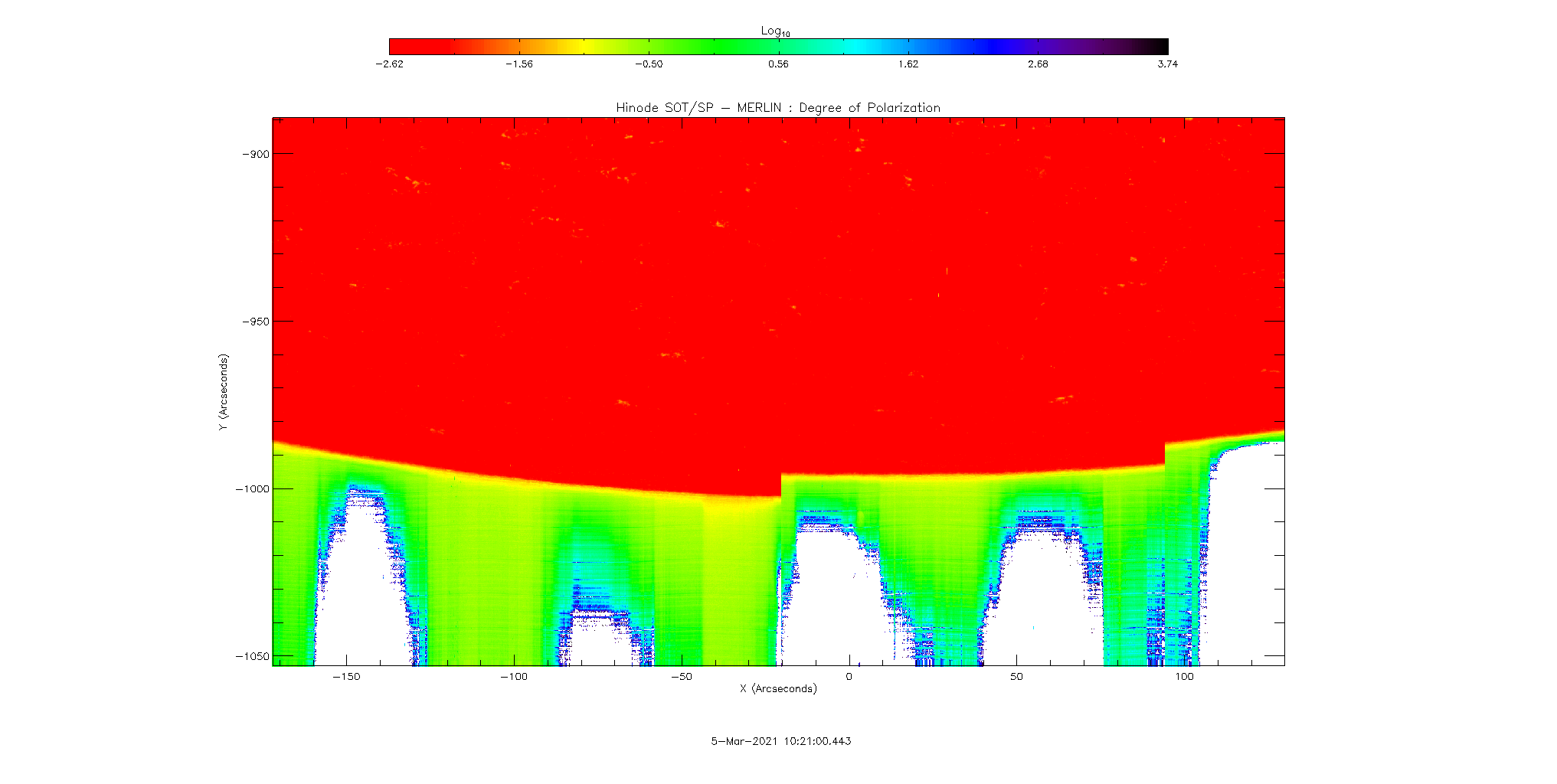Click the -900 tick on the Y axis
The image size is (1557, 784).
coord(256,154)
